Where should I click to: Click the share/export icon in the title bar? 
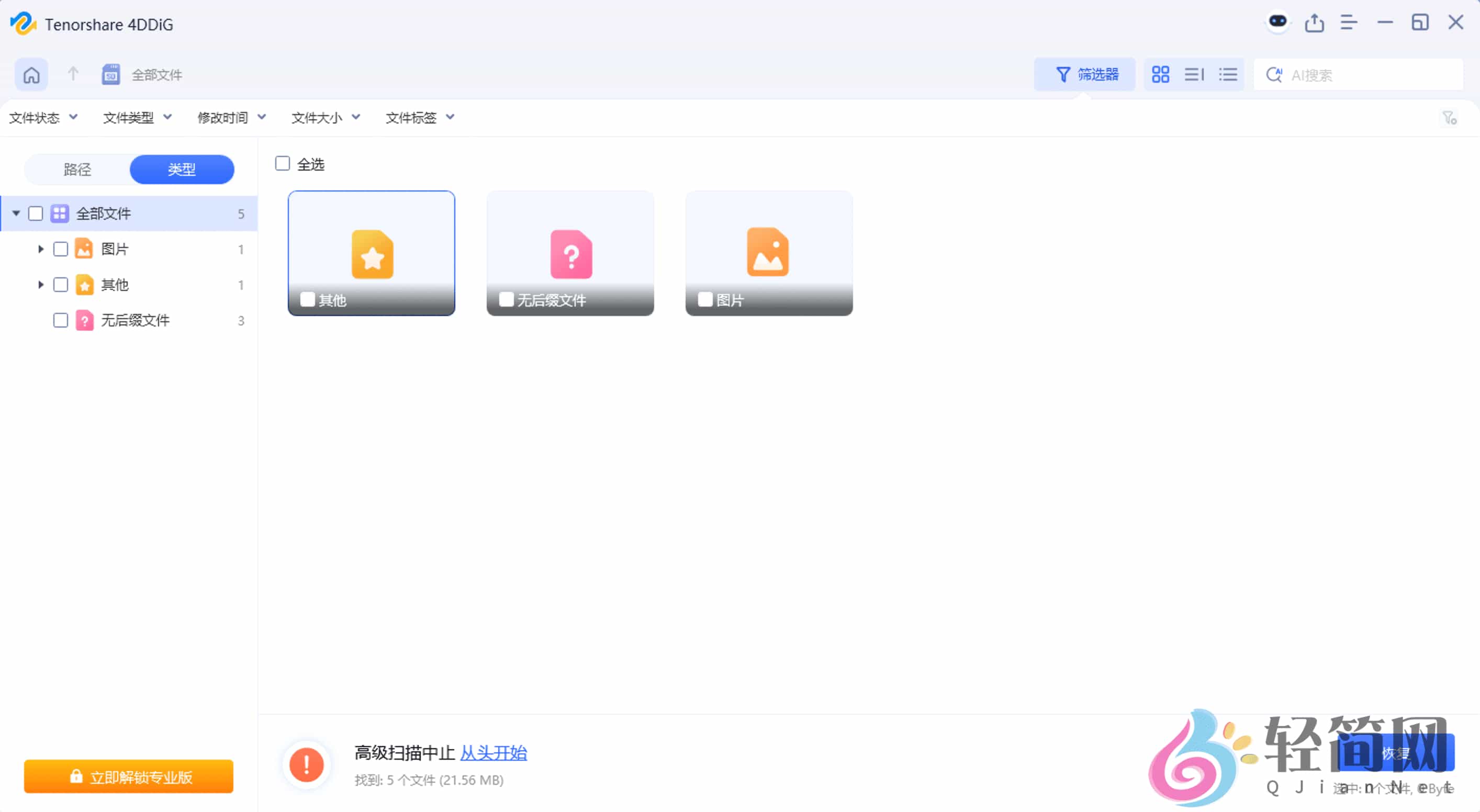click(1315, 22)
